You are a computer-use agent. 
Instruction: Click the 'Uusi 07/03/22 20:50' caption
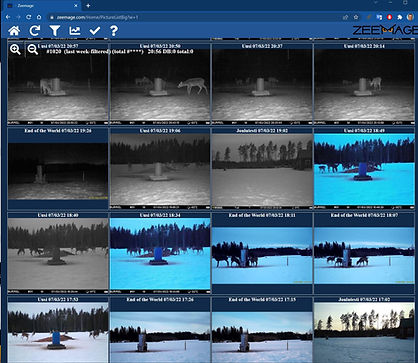pos(160,46)
